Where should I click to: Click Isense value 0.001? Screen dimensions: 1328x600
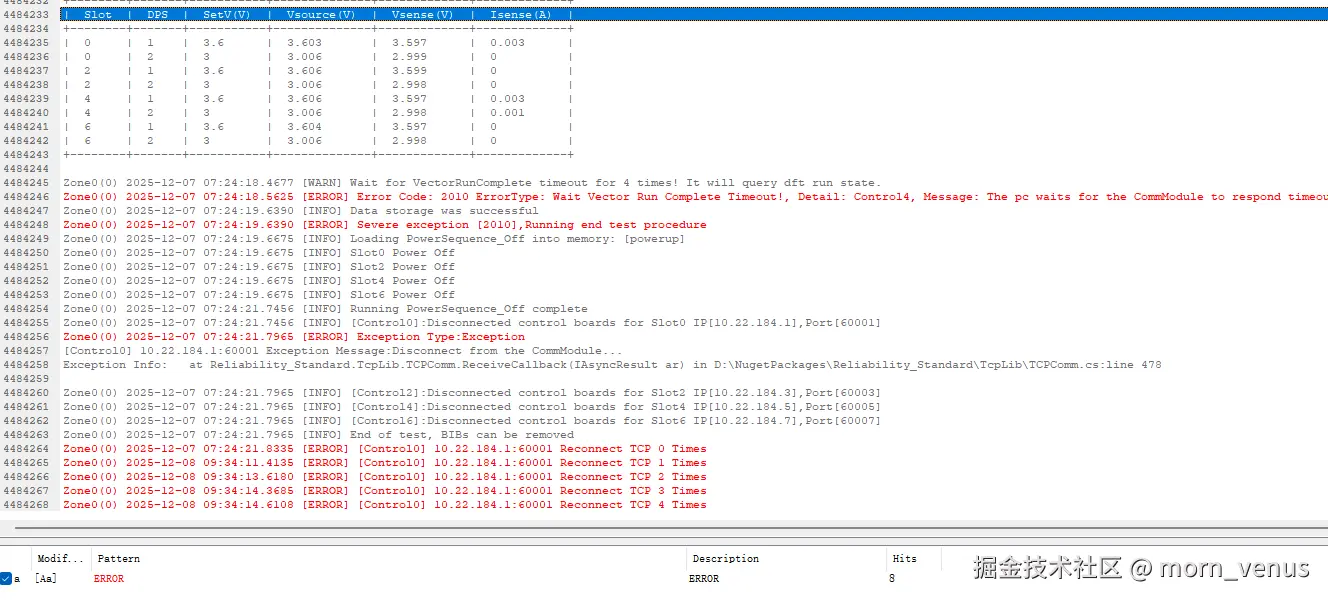[507, 113]
